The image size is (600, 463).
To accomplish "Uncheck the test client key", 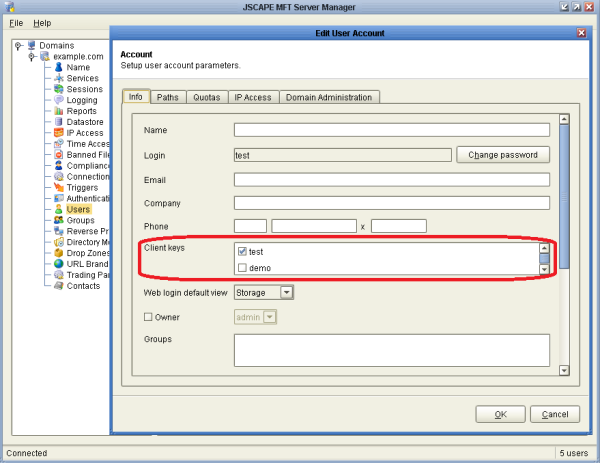I will coord(242,251).
